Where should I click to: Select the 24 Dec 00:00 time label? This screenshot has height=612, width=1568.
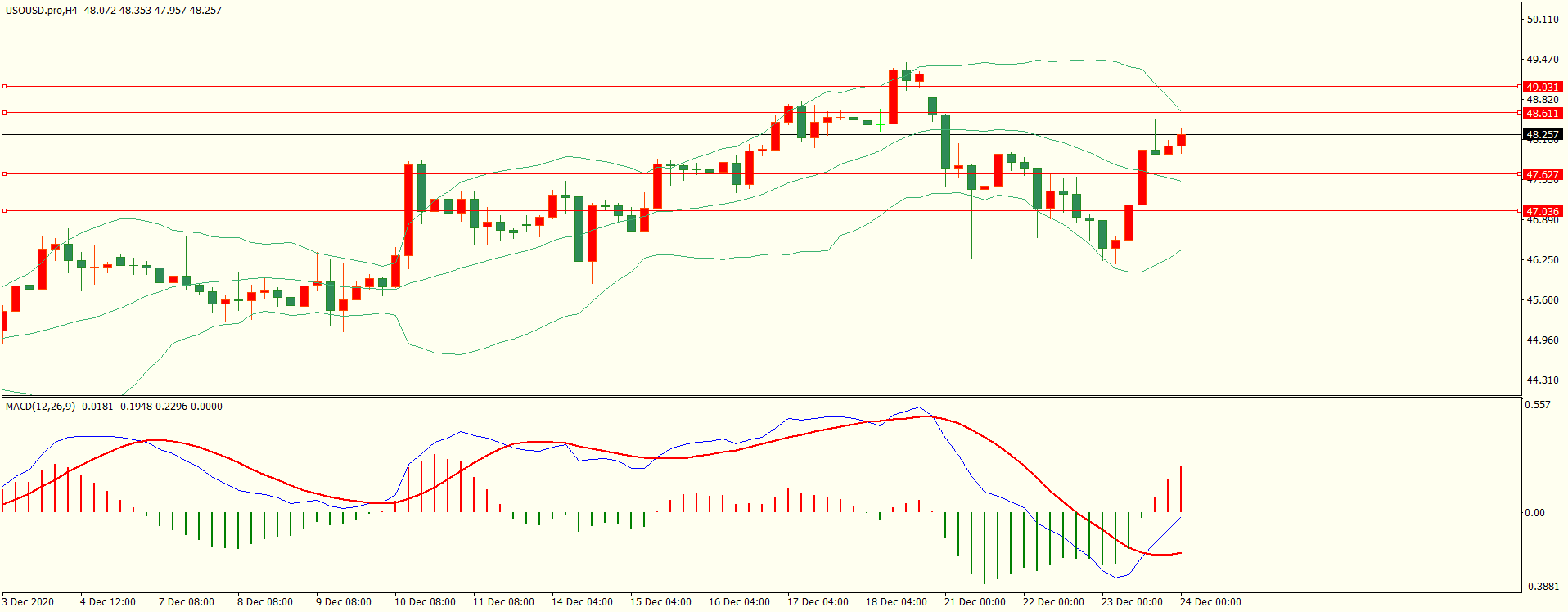coord(1210,601)
